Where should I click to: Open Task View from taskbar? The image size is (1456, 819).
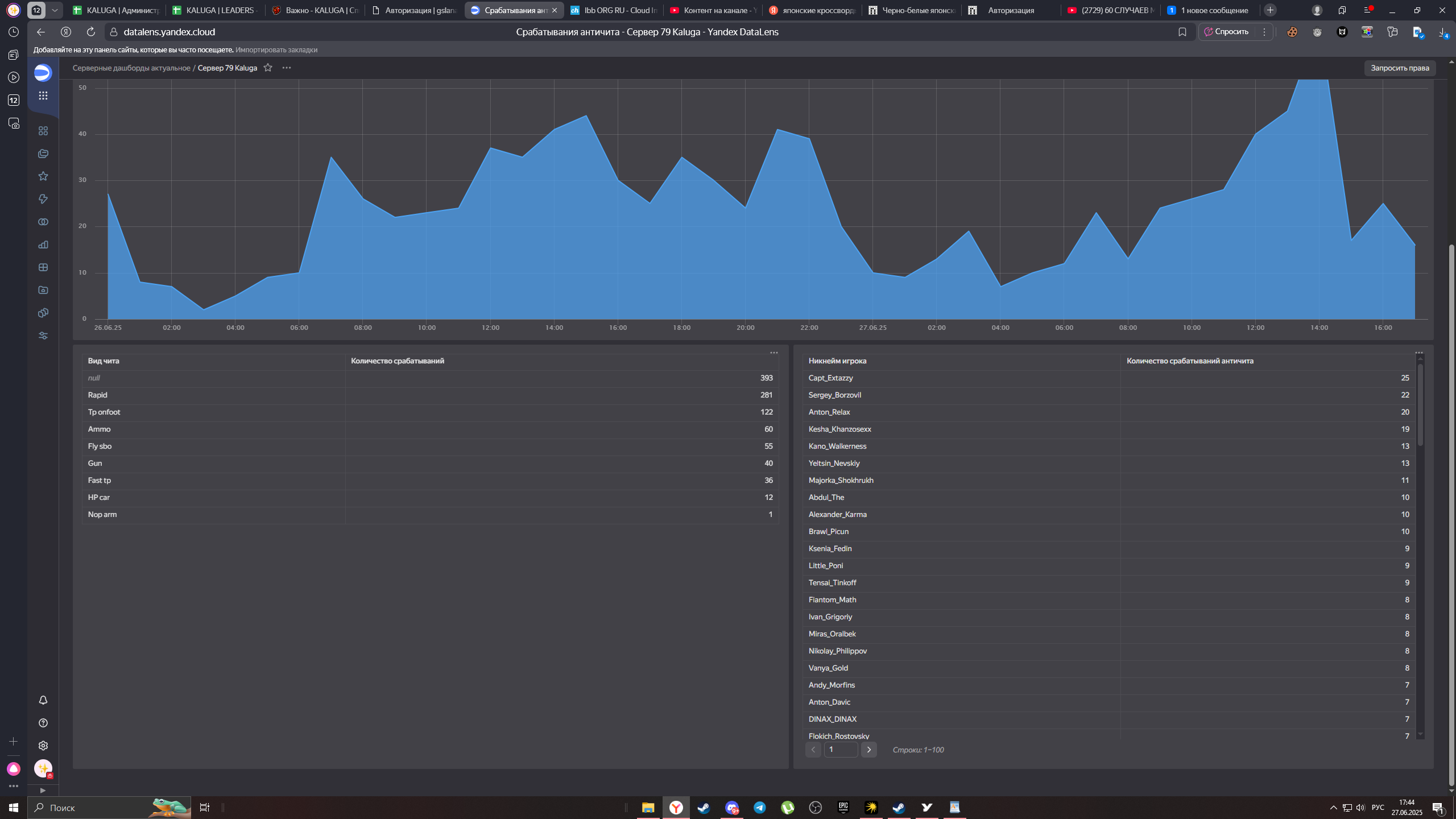point(205,808)
